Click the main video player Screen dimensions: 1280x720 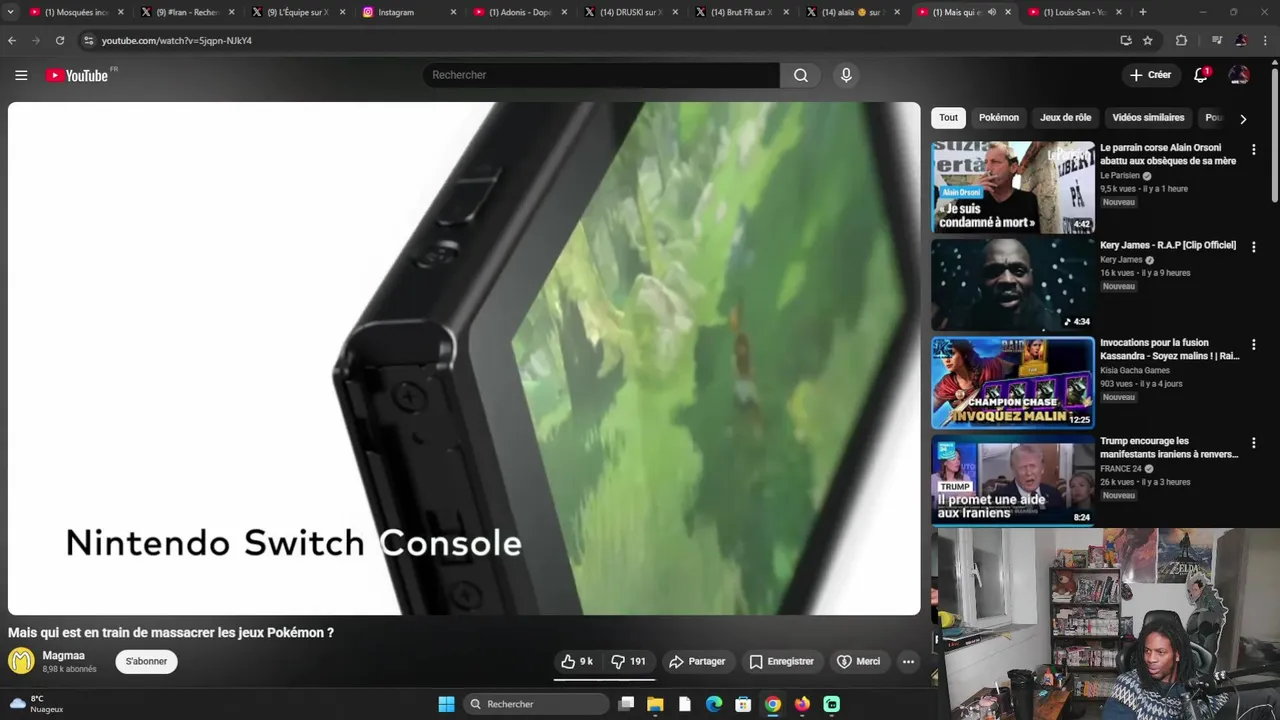[x=464, y=358]
